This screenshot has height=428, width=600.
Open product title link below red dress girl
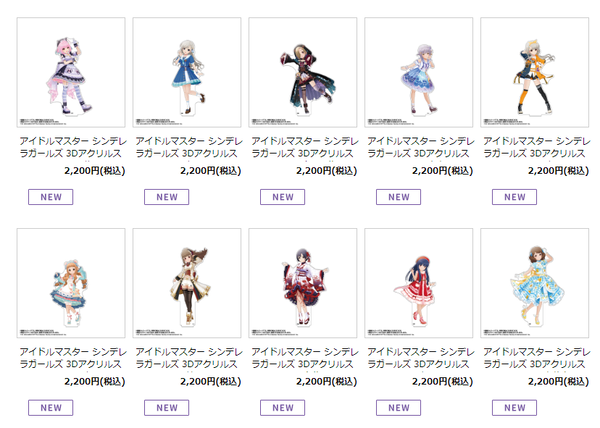point(421,358)
